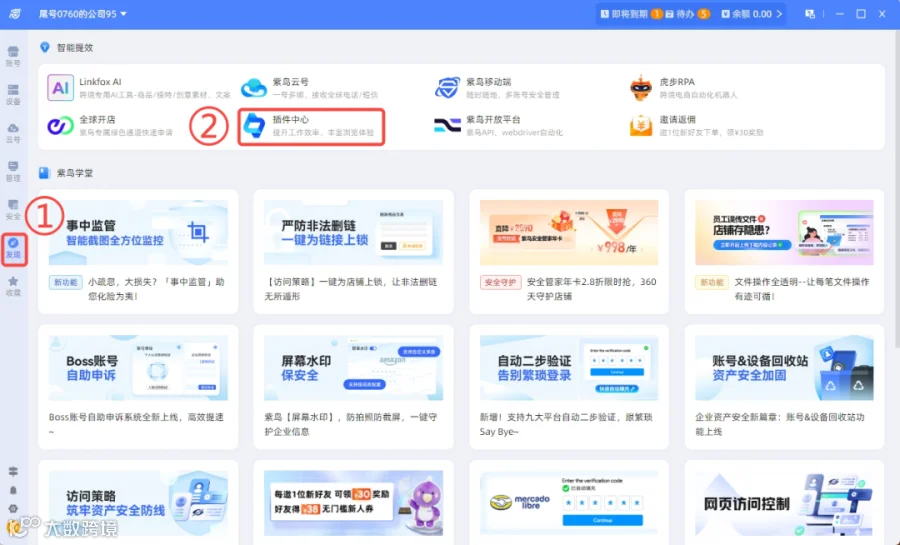Image resolution: width=900 pixels, height=545 pixels.
Task: Open the 网页访问控制 article card
Action: 784,503
